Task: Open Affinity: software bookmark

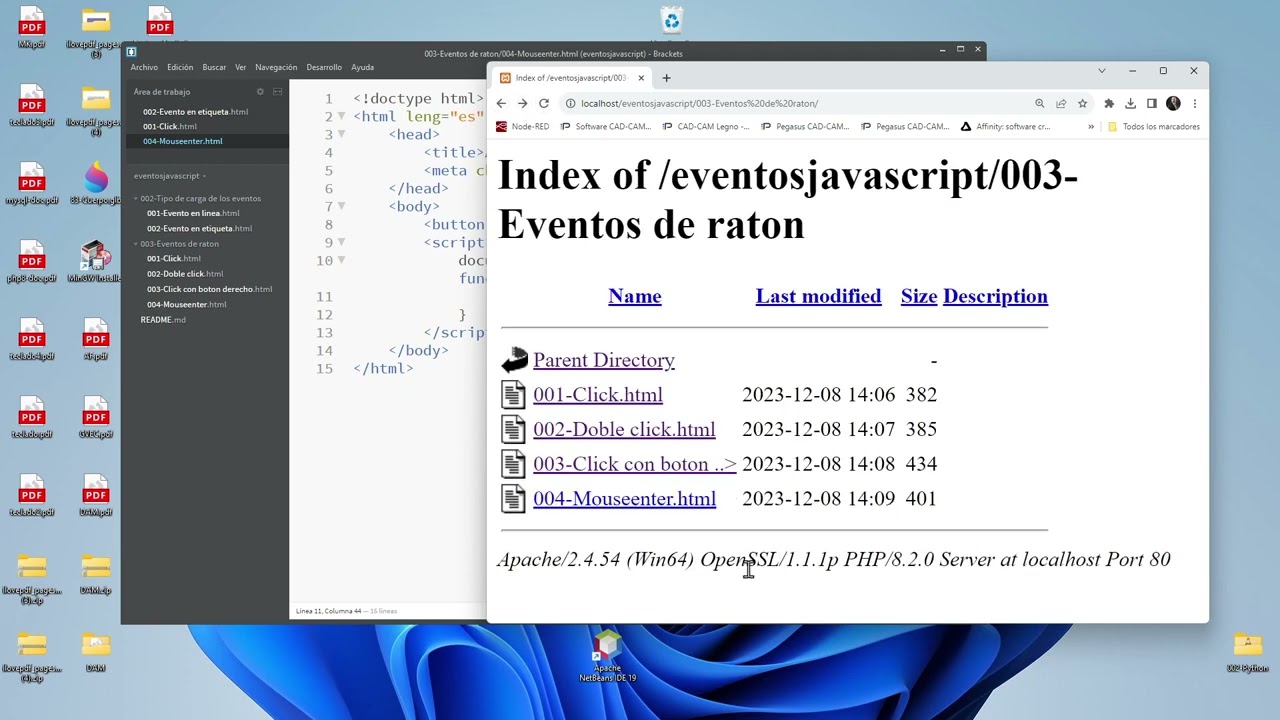Action: tap(1005, 127)
